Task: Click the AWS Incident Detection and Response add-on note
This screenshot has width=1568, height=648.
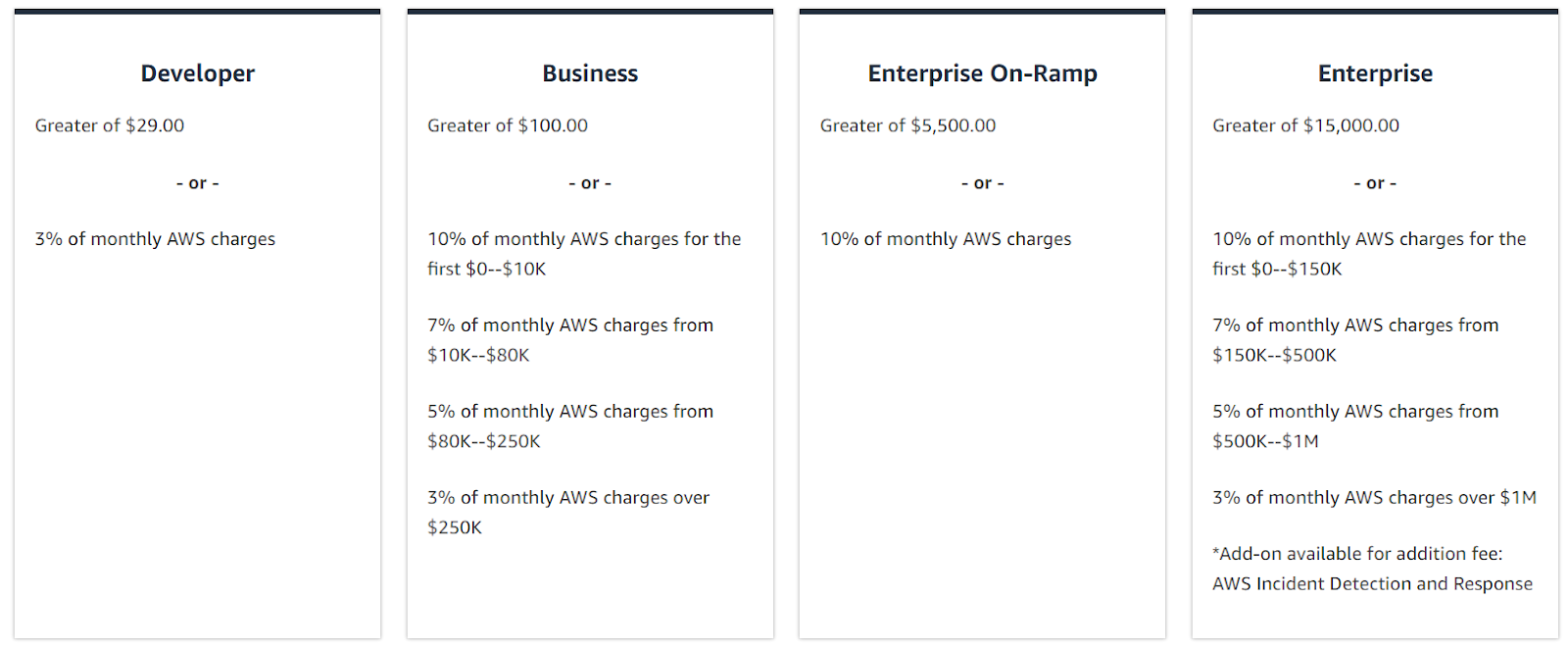Action: click(x=1372, y=569)
